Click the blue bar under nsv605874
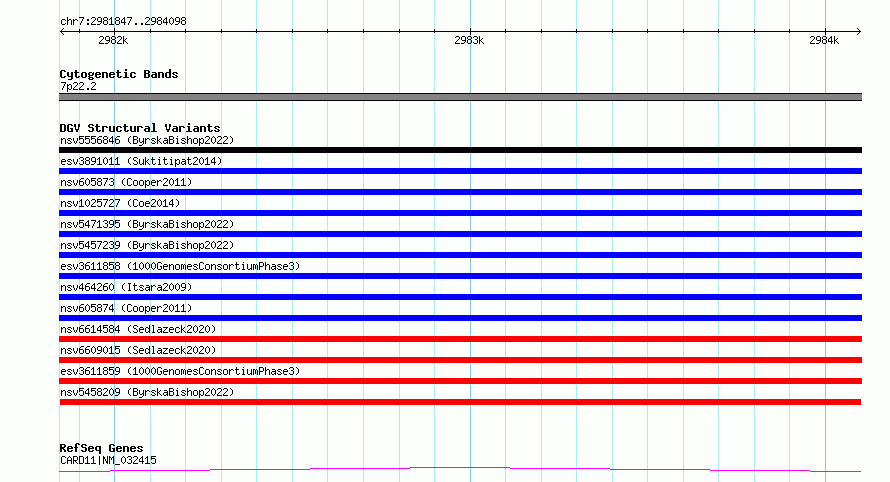This screenshot has height=482, width=890. point(460,318)
